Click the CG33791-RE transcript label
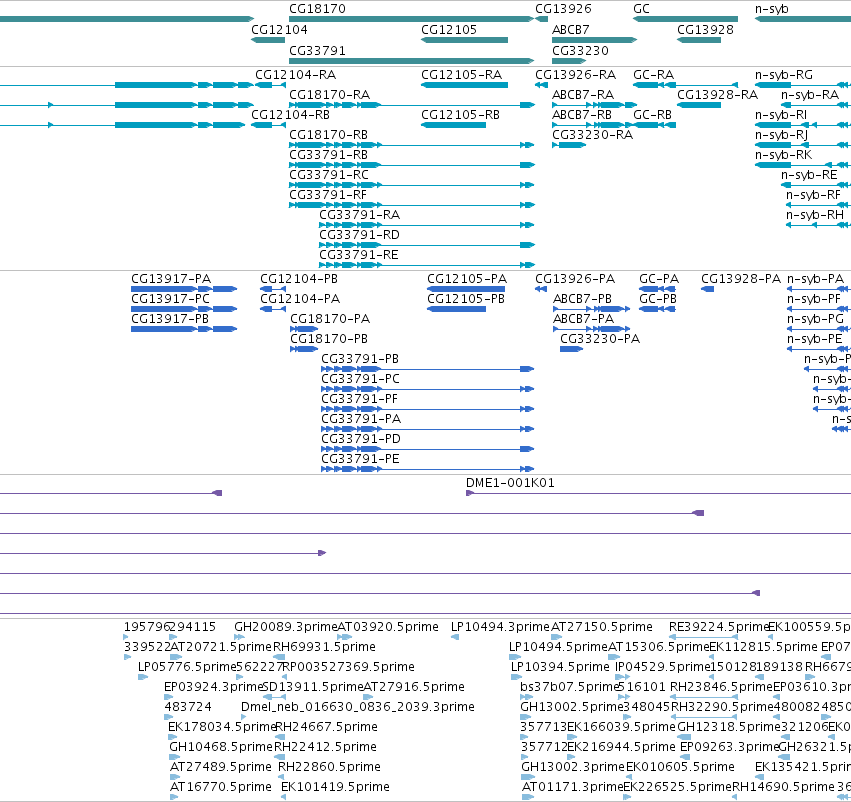 pos(359,254)
